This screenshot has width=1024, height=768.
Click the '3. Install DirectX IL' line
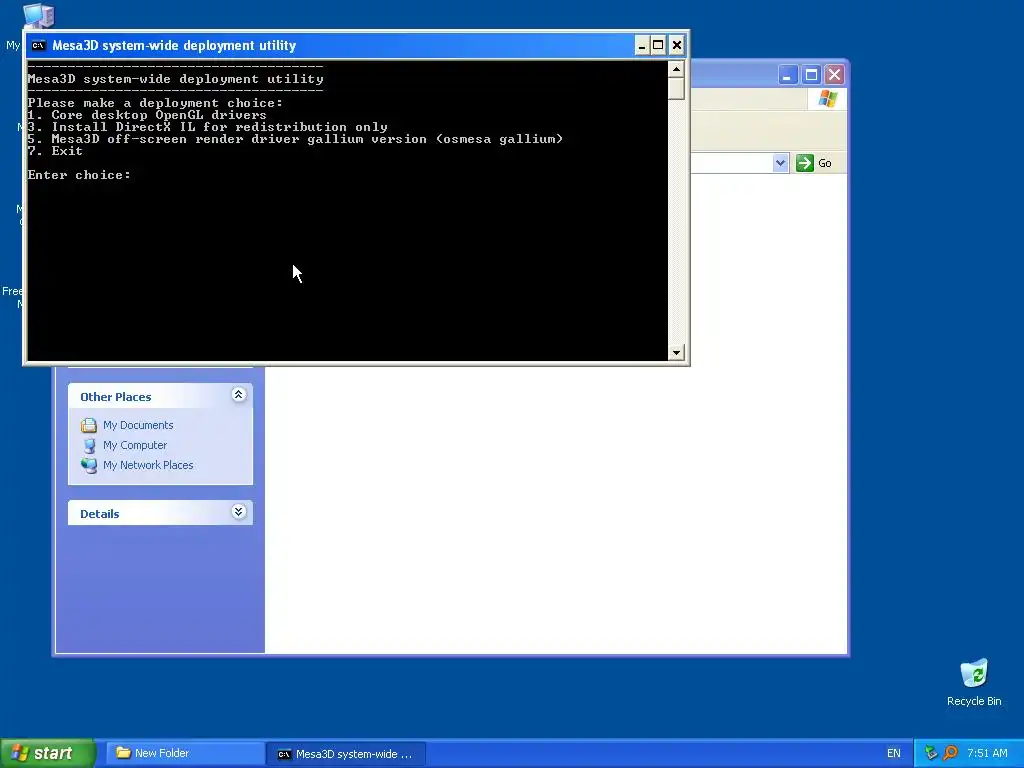point(208,127)
